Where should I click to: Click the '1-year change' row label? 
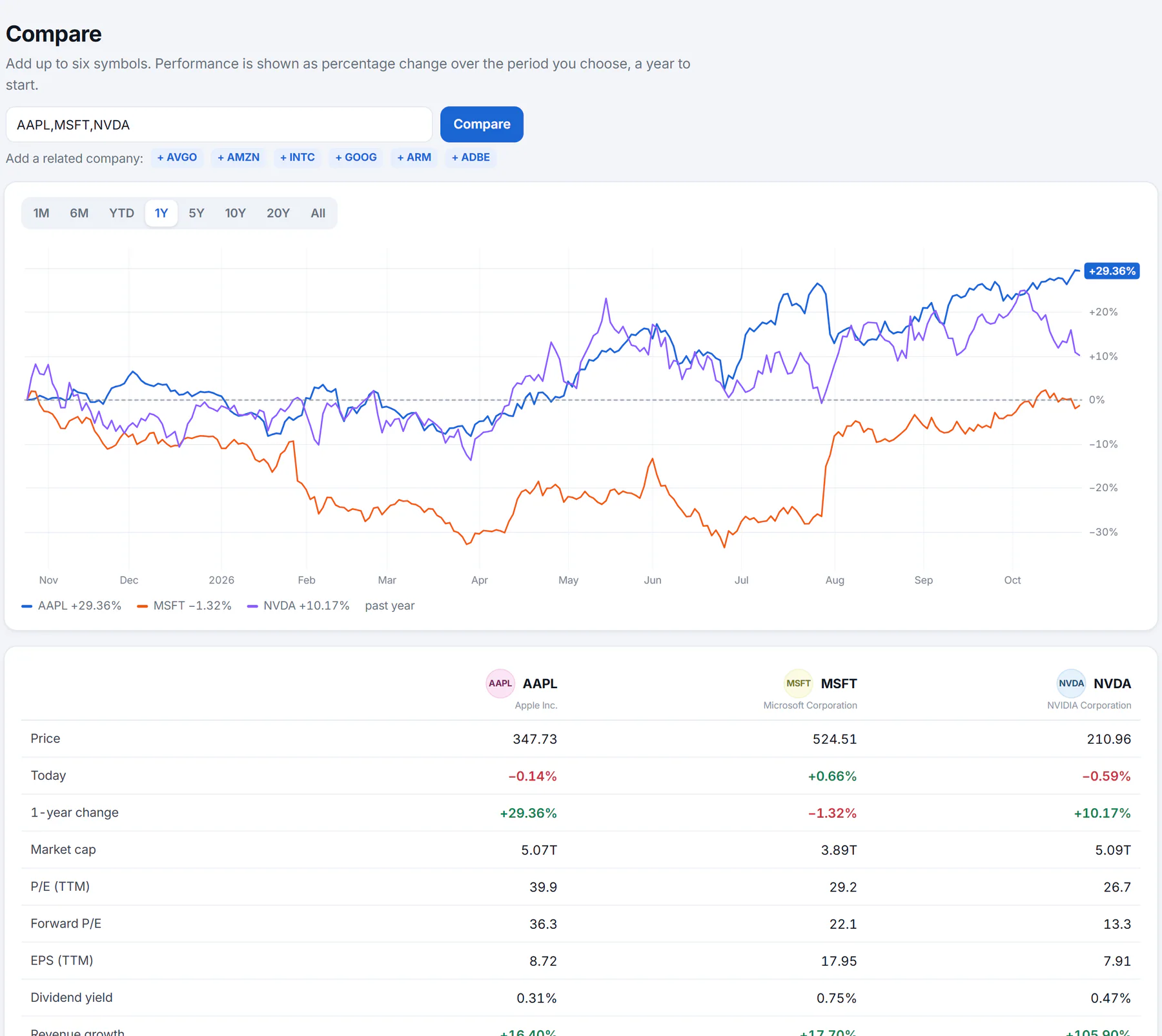tap(75, 813)
